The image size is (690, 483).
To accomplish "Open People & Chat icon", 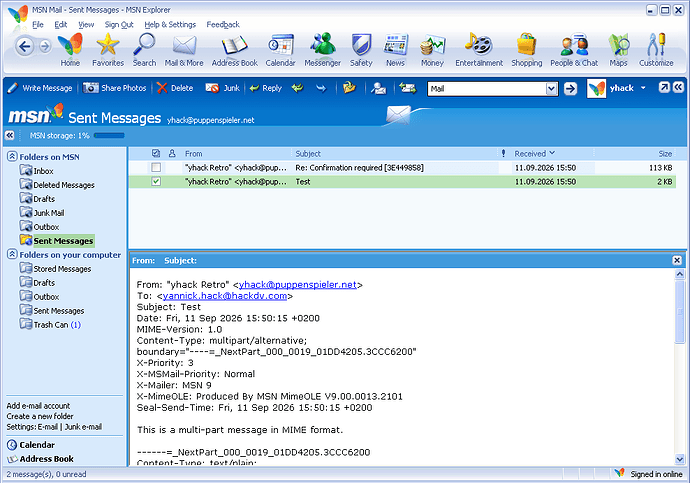I will tap(574, 50).
